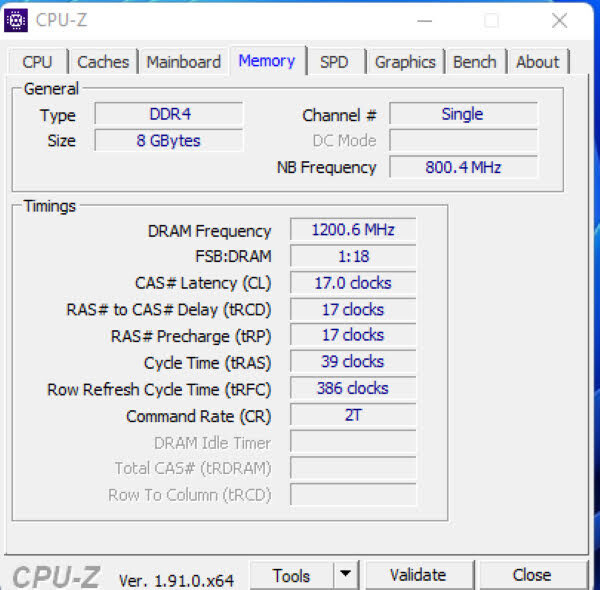This screenshot has width=600, height=590.
Task: Click the 1200.6 MHz DRAM Frequency value
Action: 353,230
